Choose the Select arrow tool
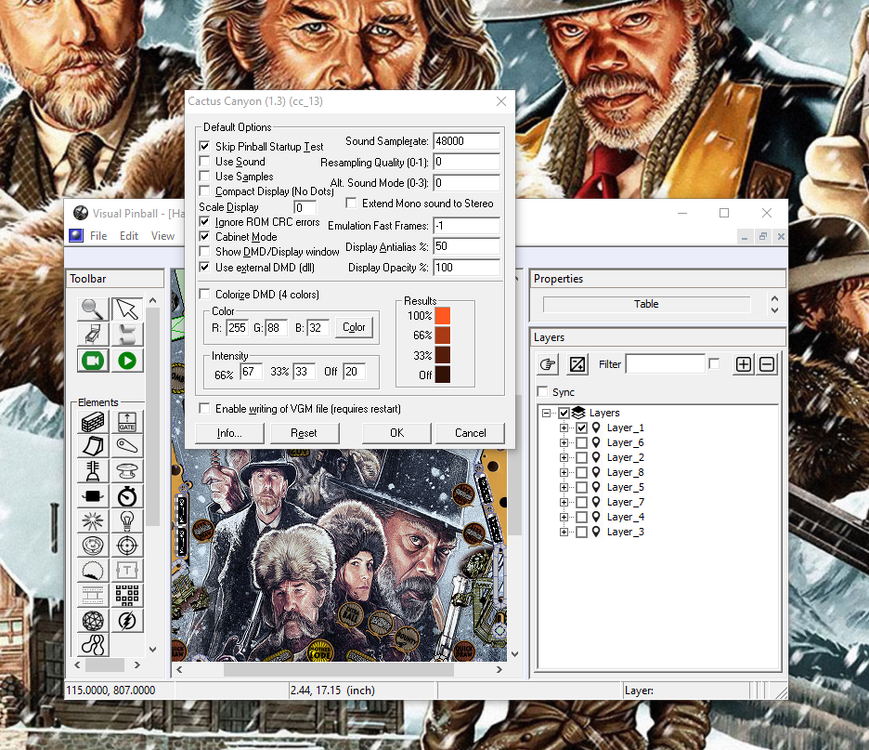869x750 pixels. pos(127,309)
